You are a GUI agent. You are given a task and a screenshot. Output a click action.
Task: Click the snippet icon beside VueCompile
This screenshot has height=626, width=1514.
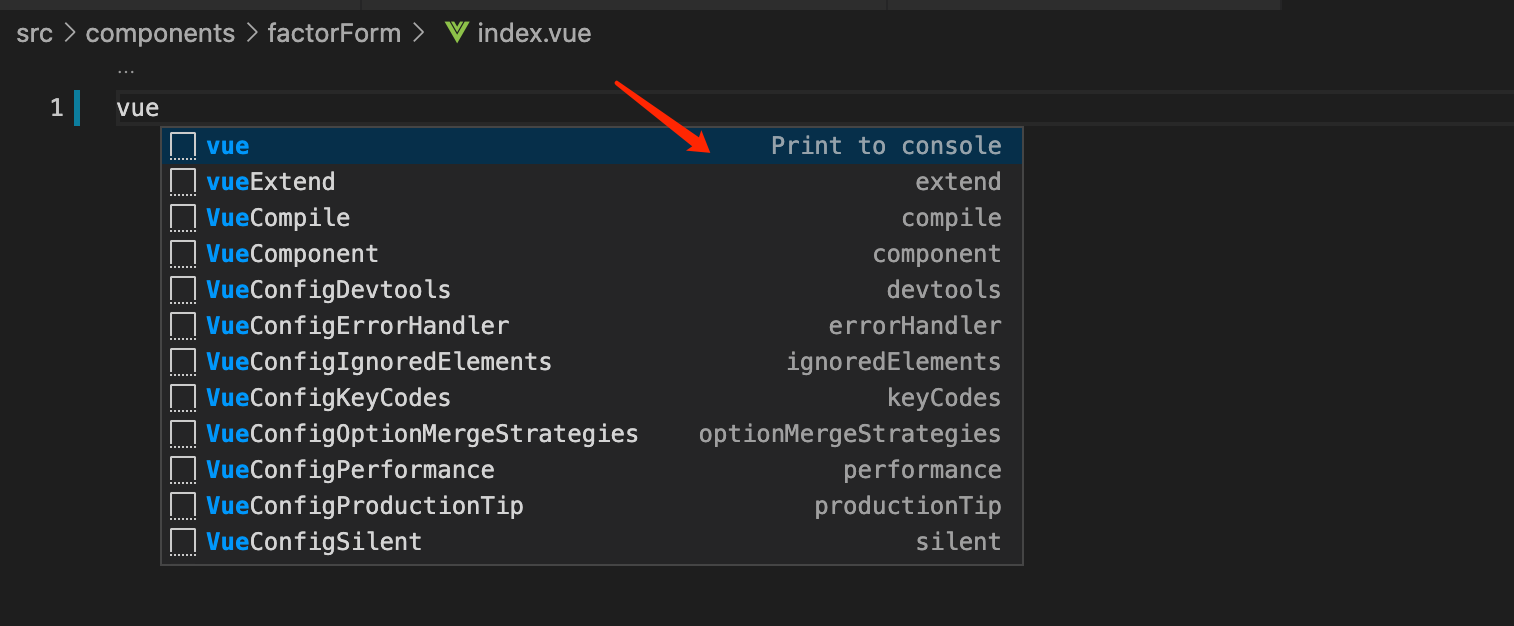pos(182,218)
